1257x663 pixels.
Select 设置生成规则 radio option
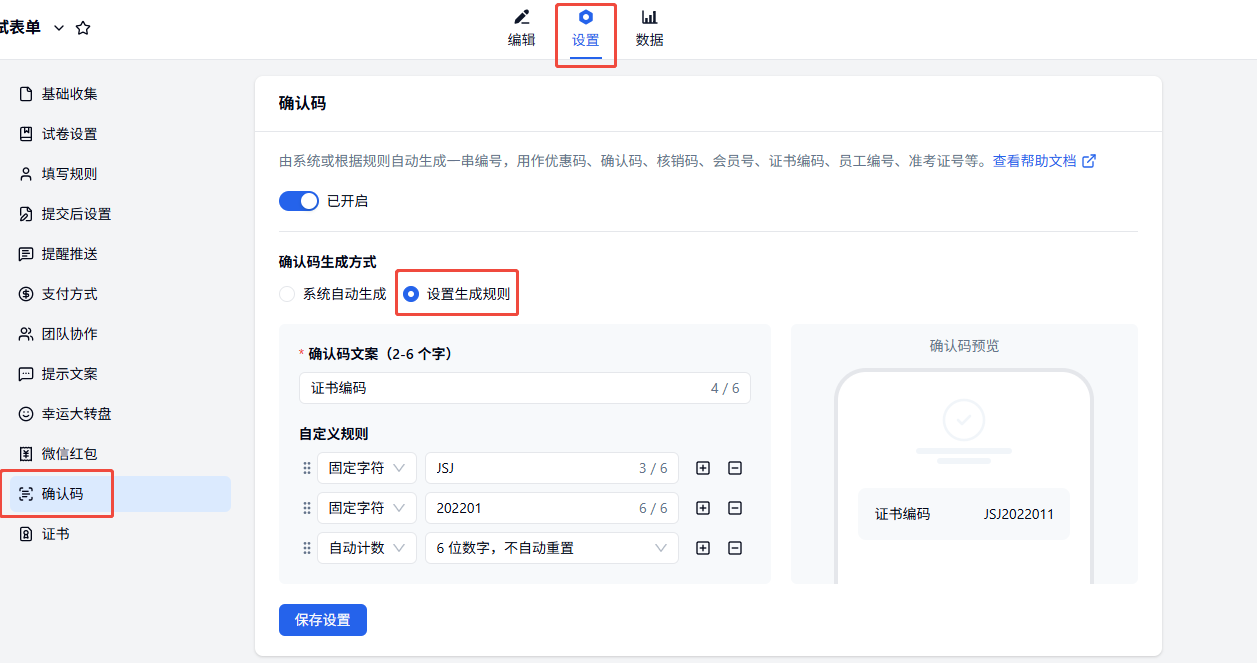pyautogui.click(x=411, y=294)
